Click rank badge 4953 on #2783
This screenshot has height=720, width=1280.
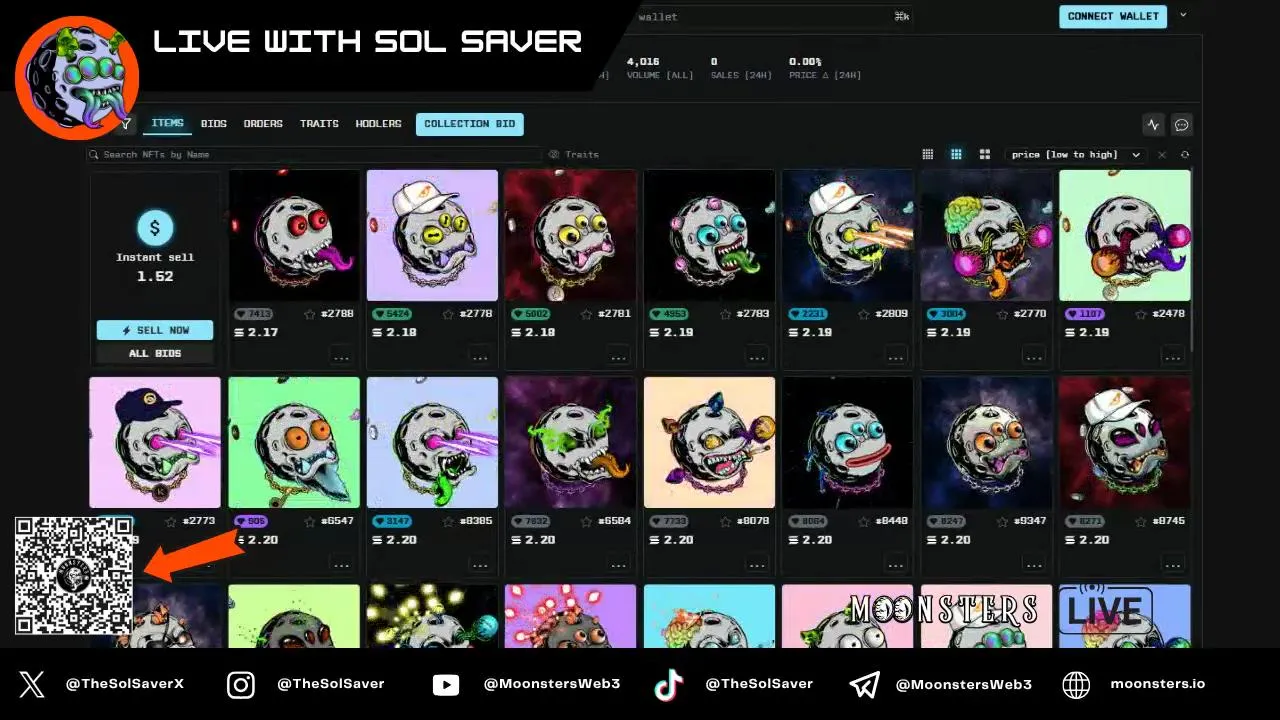pyautogui.click(x=669, y=314)
